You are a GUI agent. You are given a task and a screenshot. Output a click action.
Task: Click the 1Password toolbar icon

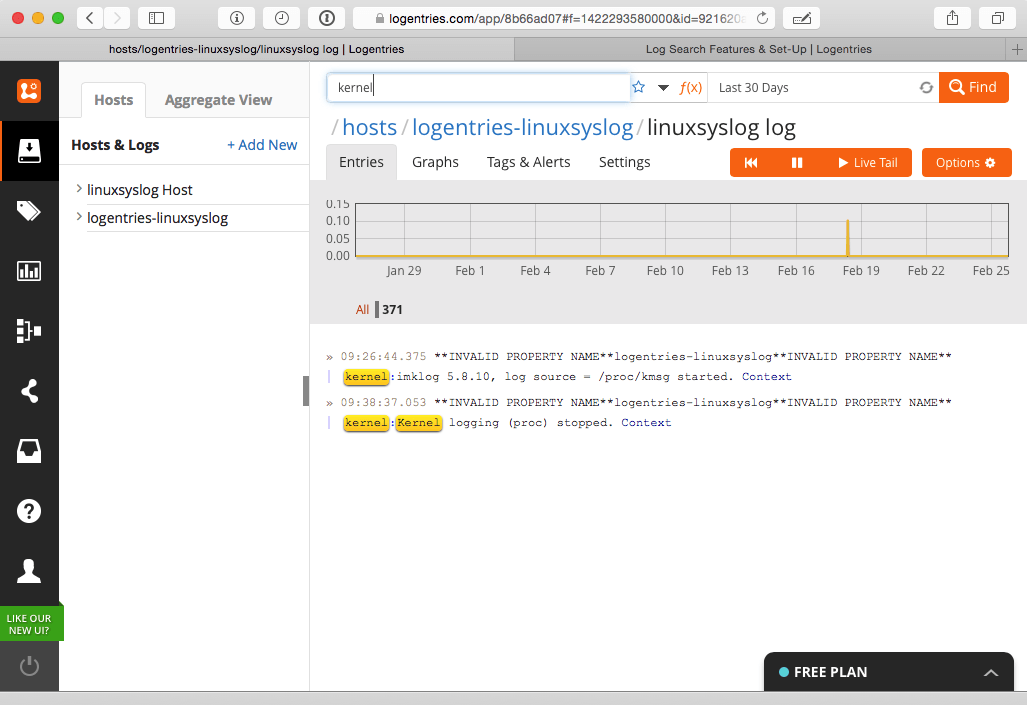[x=327, y=18]
